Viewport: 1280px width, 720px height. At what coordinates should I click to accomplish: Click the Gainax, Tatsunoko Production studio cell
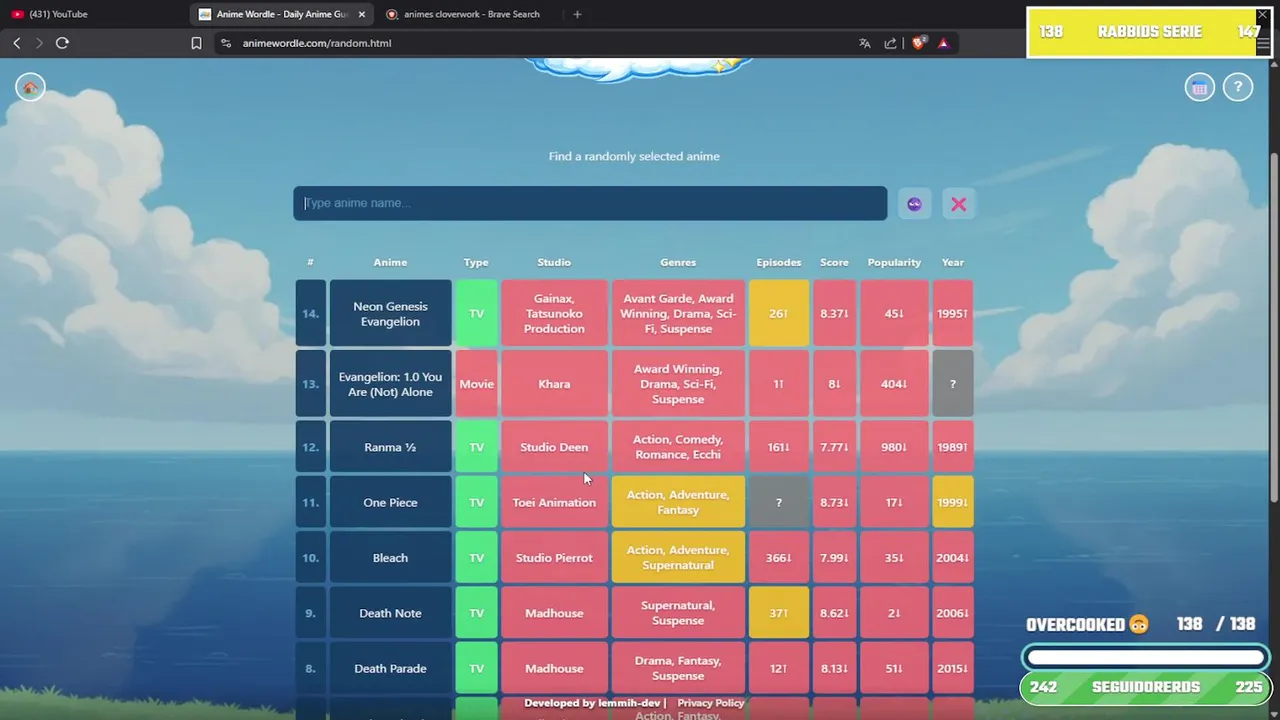pyautogui.click(x=554, y=313)
